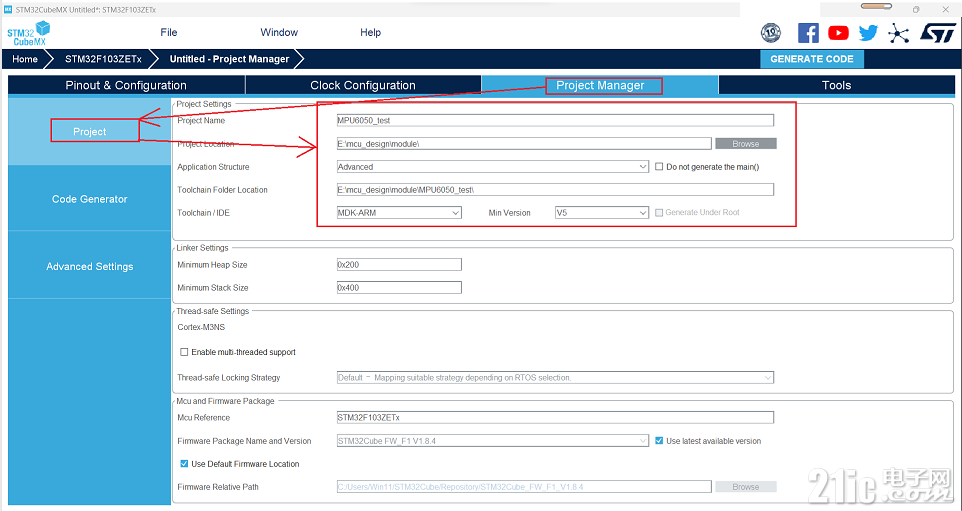Select the STM32F103ZETx breadcrumb
The width and height of the screenshot is (962, 511).
(103, 59)
